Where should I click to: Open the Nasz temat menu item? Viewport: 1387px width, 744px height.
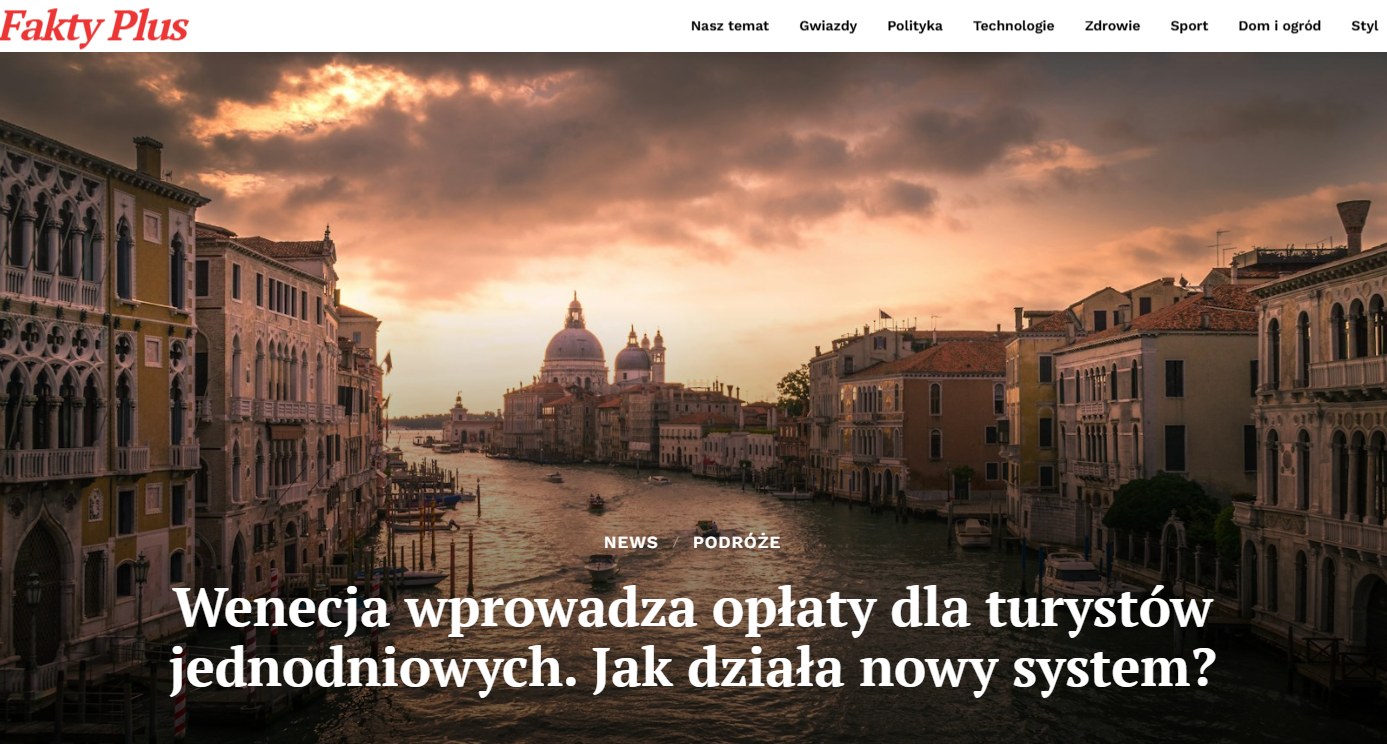coord(729,26)
